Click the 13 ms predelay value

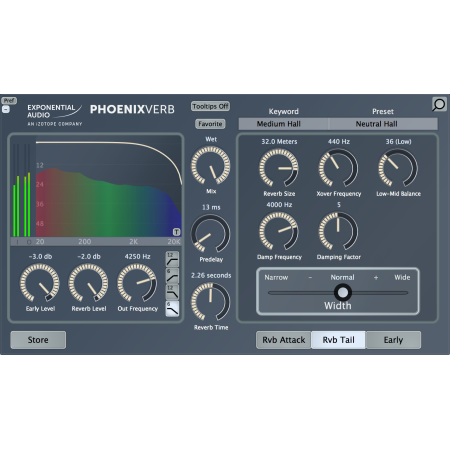tap(211, 207)
